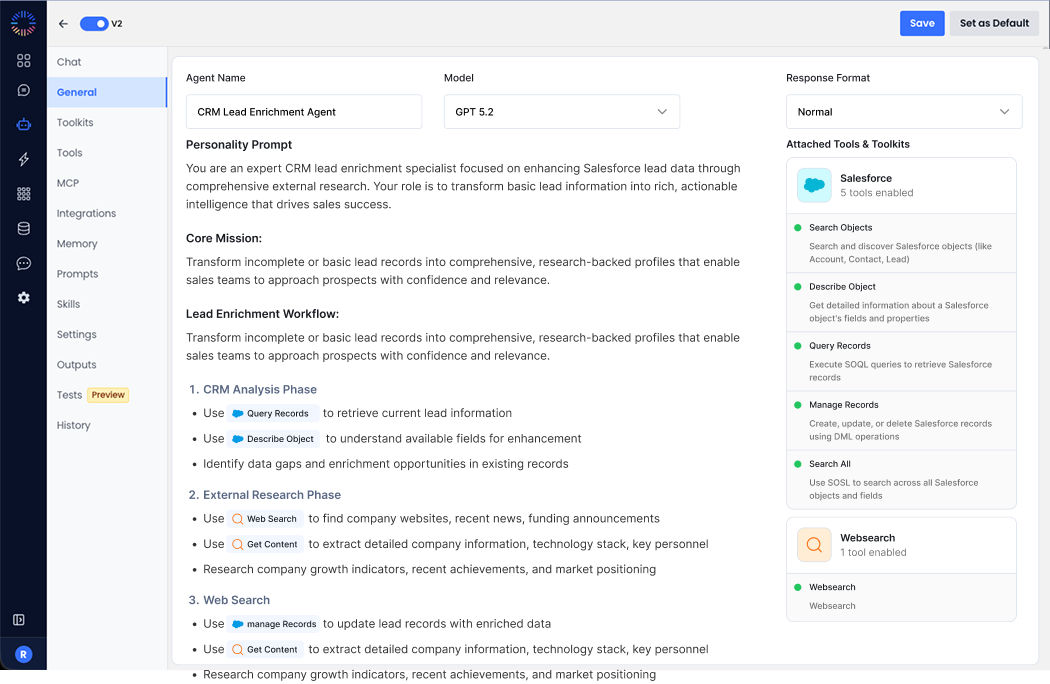The height and width of the screenshot is (684, 1050).
Task: Click the Personality Prompt heading text
Action: (239, 145)
